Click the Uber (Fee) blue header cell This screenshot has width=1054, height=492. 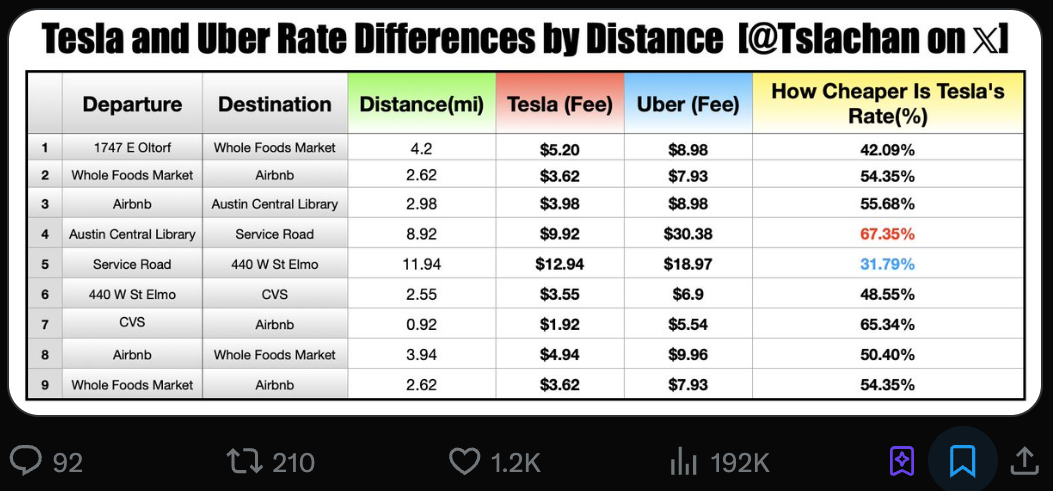pyautogui.click(x=688, y=104)
